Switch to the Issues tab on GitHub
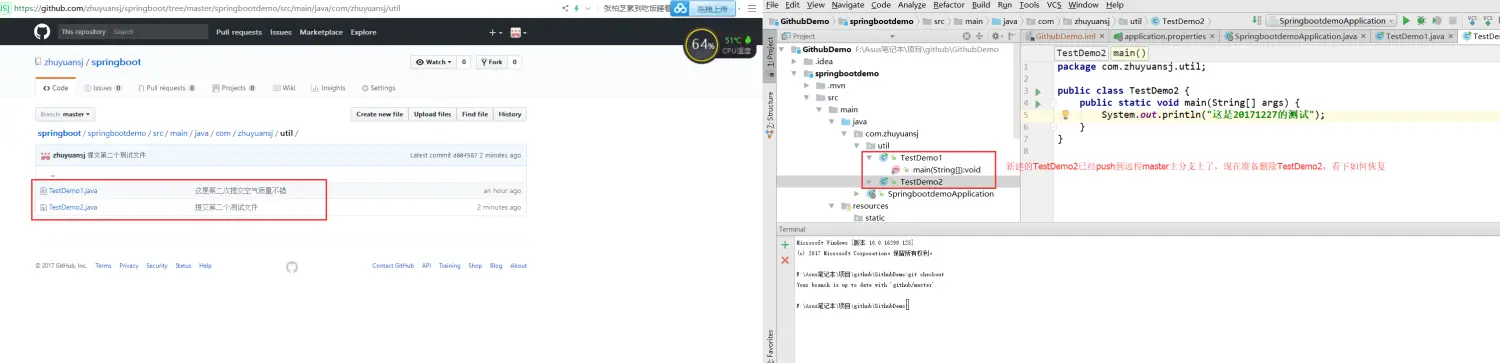Screen dimensions: 1500x363 (x=103, y=88)
